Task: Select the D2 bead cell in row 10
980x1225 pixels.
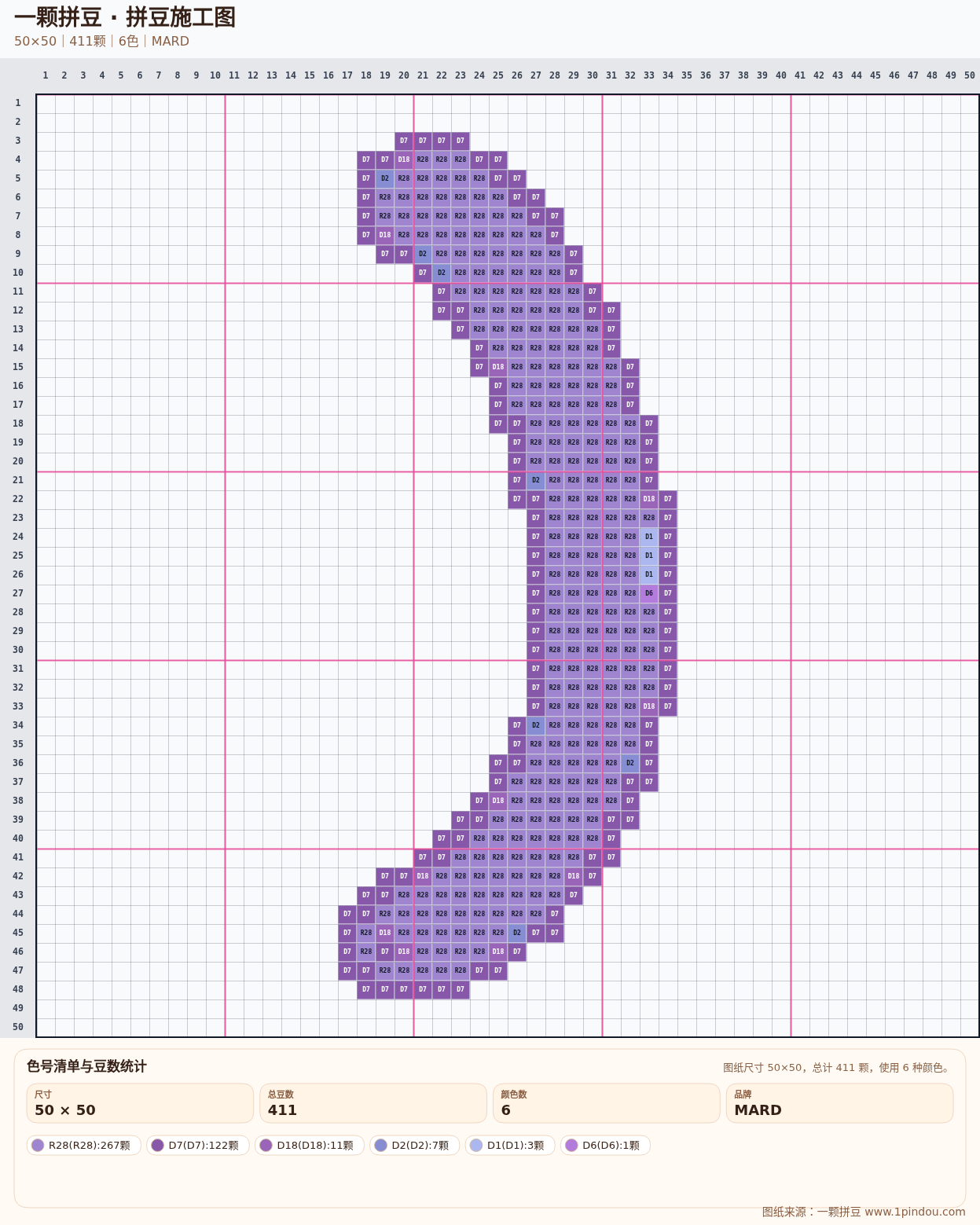Action: [x=442, y=273]
